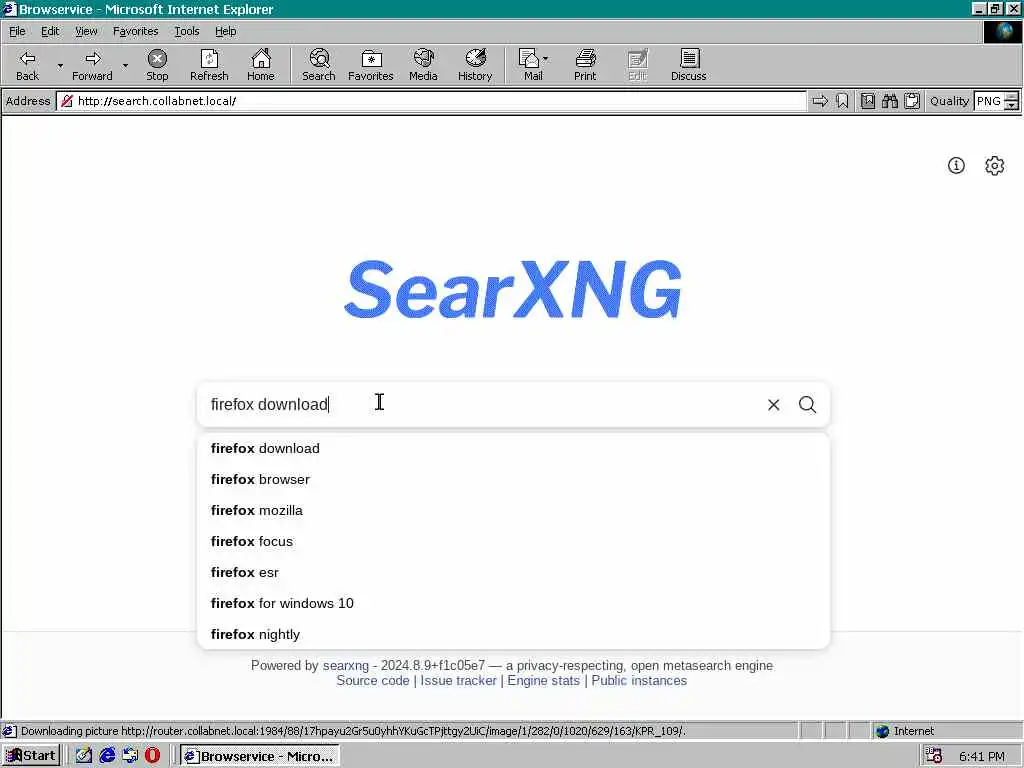Image resolution: width=1024 pixels, height=768 pixels.
Task: Click the Browservice taskbar button
Action: coord(260,756)
